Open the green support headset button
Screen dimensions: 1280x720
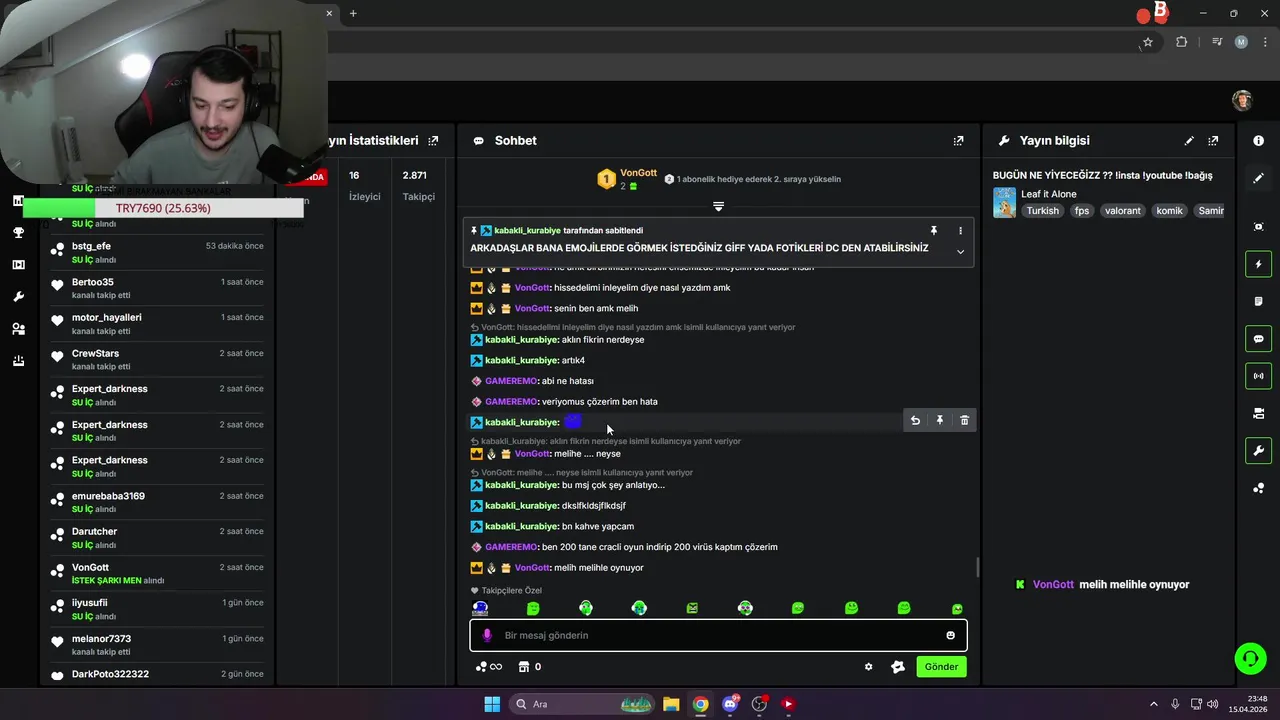(1250, 658)
